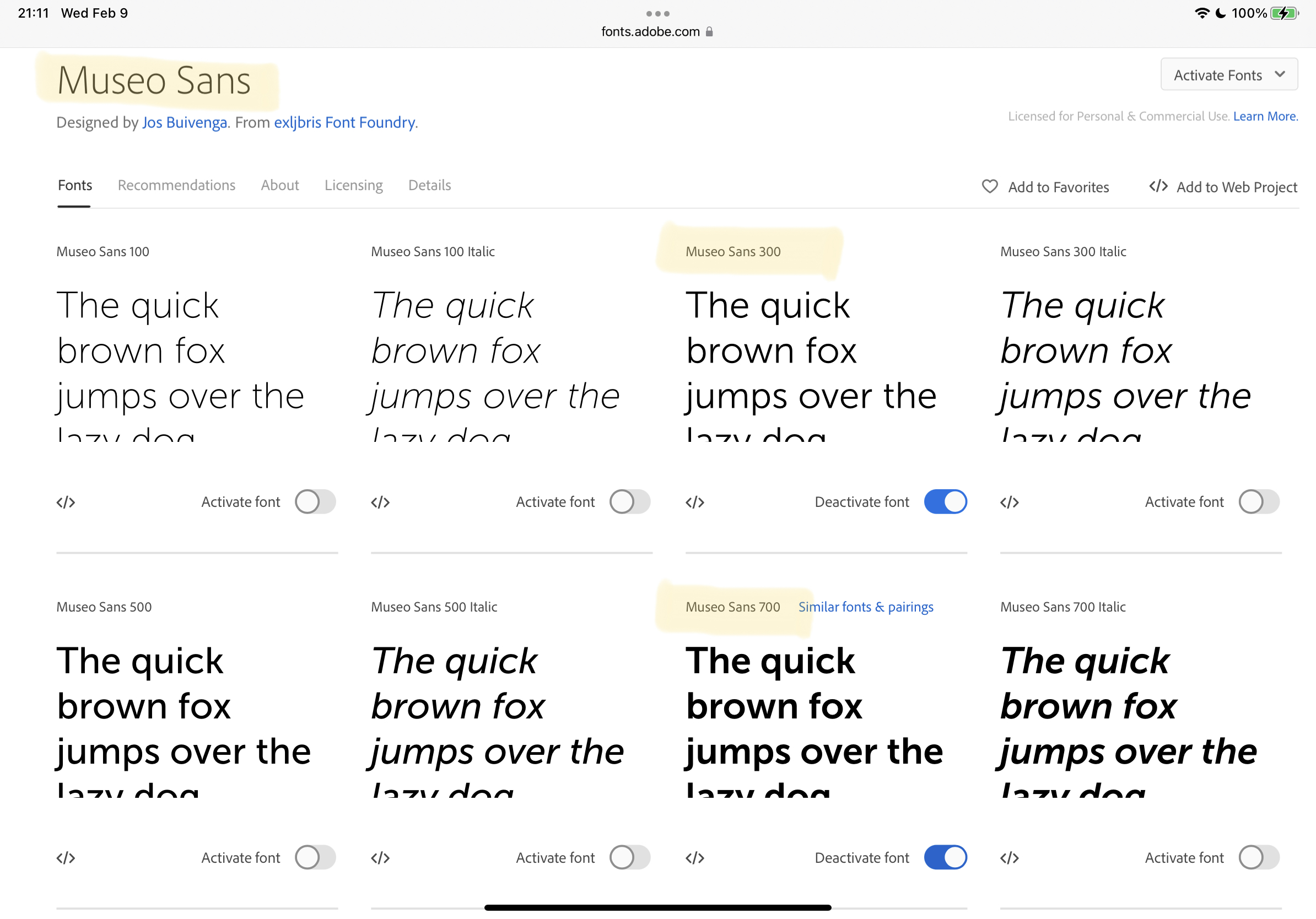Screen dimensions: 1316x919
Task: Click Similar fonts & pairings
Action: pyautogui.click(x=866, y=607)
